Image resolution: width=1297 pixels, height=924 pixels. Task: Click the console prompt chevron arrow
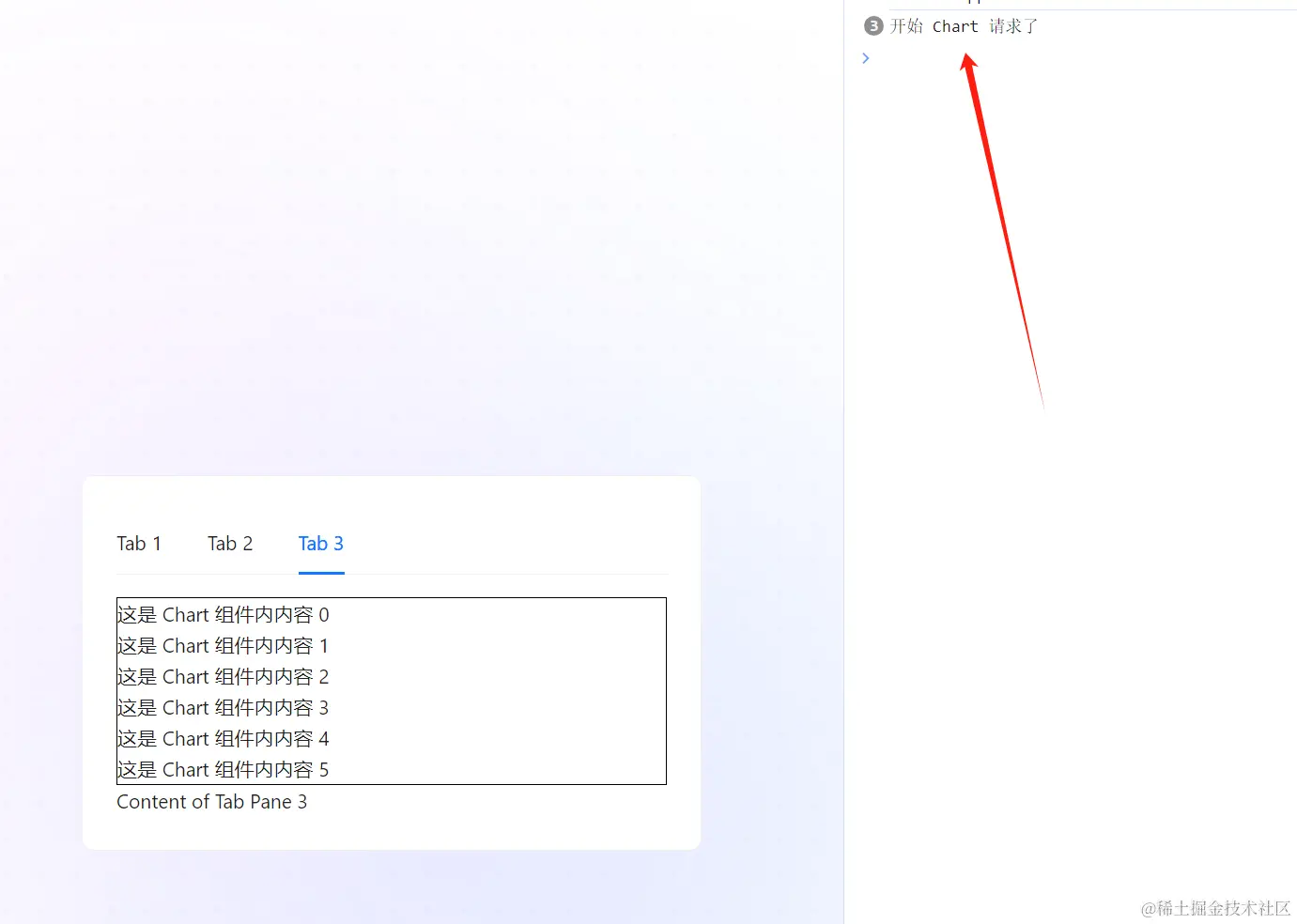coord(866,58)
